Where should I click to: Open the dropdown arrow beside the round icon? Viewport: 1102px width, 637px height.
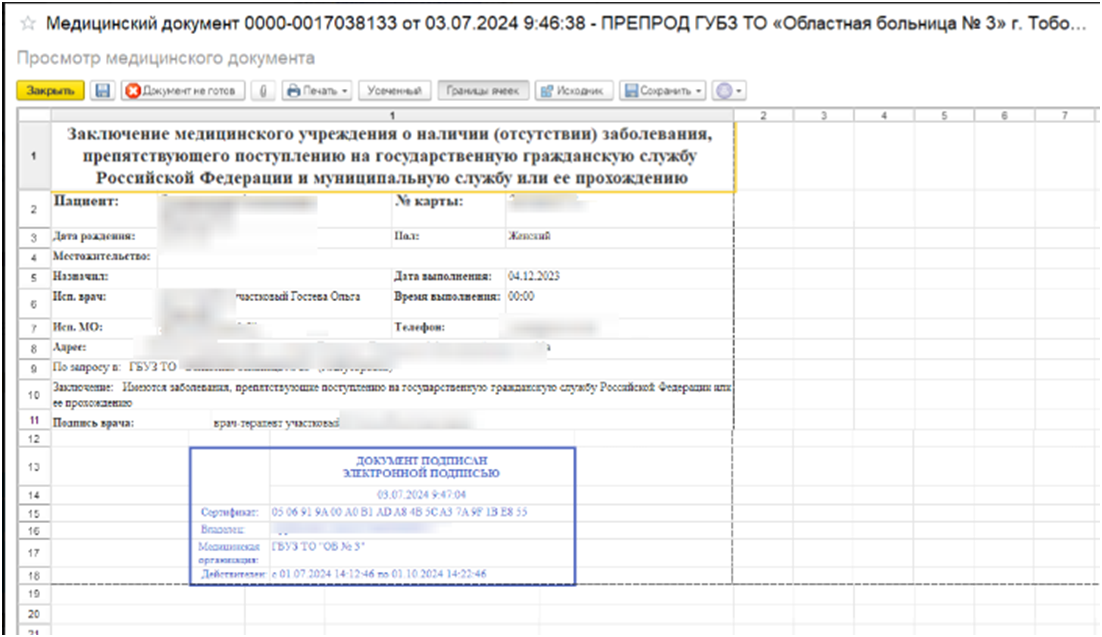(740, 90)
